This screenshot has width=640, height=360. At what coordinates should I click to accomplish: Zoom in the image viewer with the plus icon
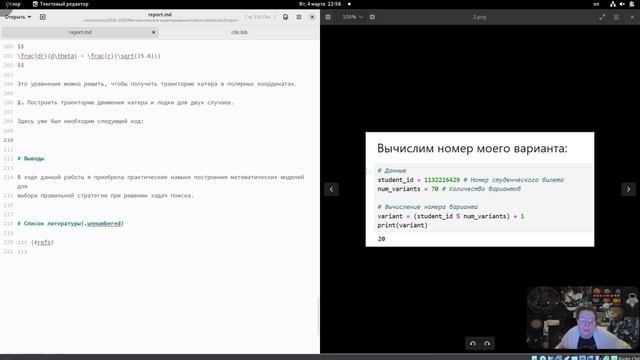click(372, 17)
